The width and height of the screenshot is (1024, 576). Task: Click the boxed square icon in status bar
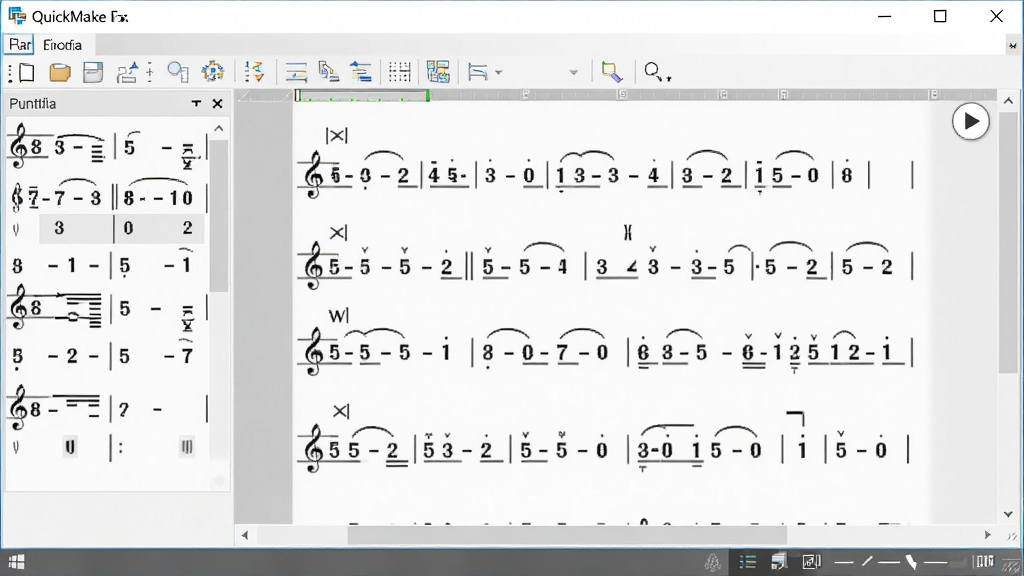[811, 562]
